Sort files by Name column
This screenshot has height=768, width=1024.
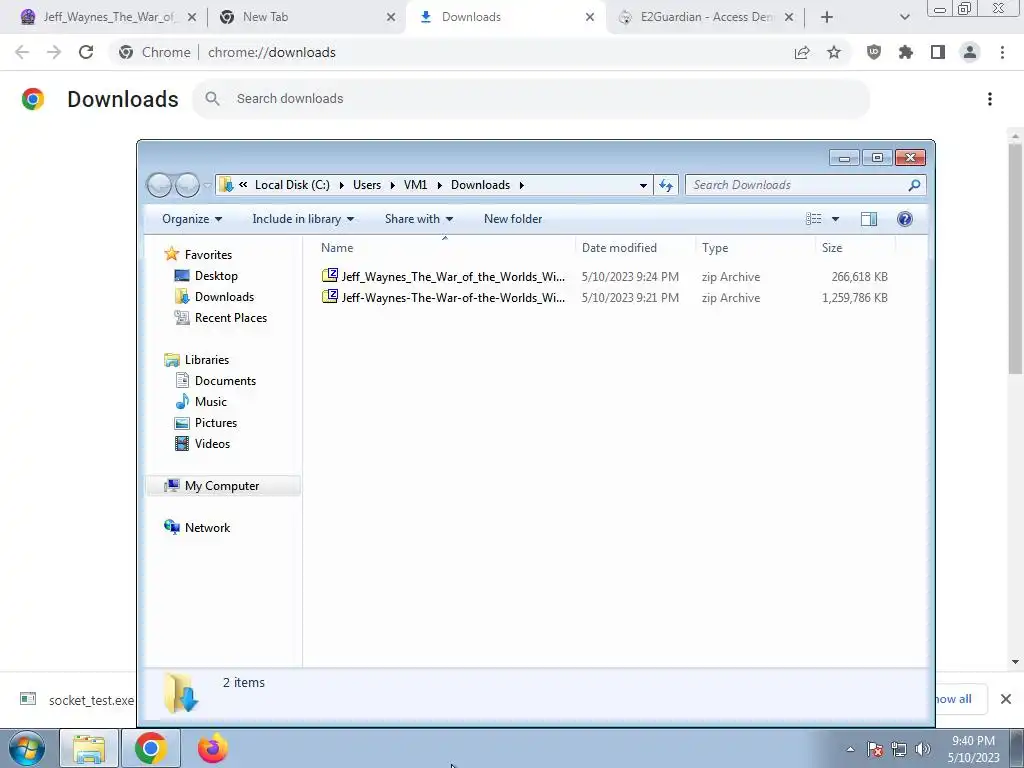(x=444, y=248)
